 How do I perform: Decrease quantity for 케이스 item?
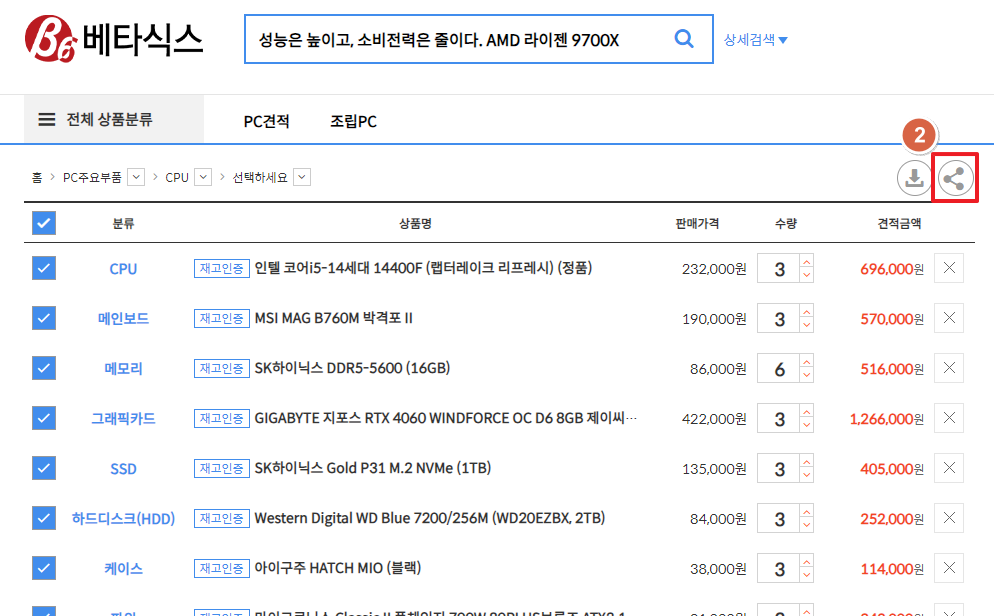[x=806, y=575]
